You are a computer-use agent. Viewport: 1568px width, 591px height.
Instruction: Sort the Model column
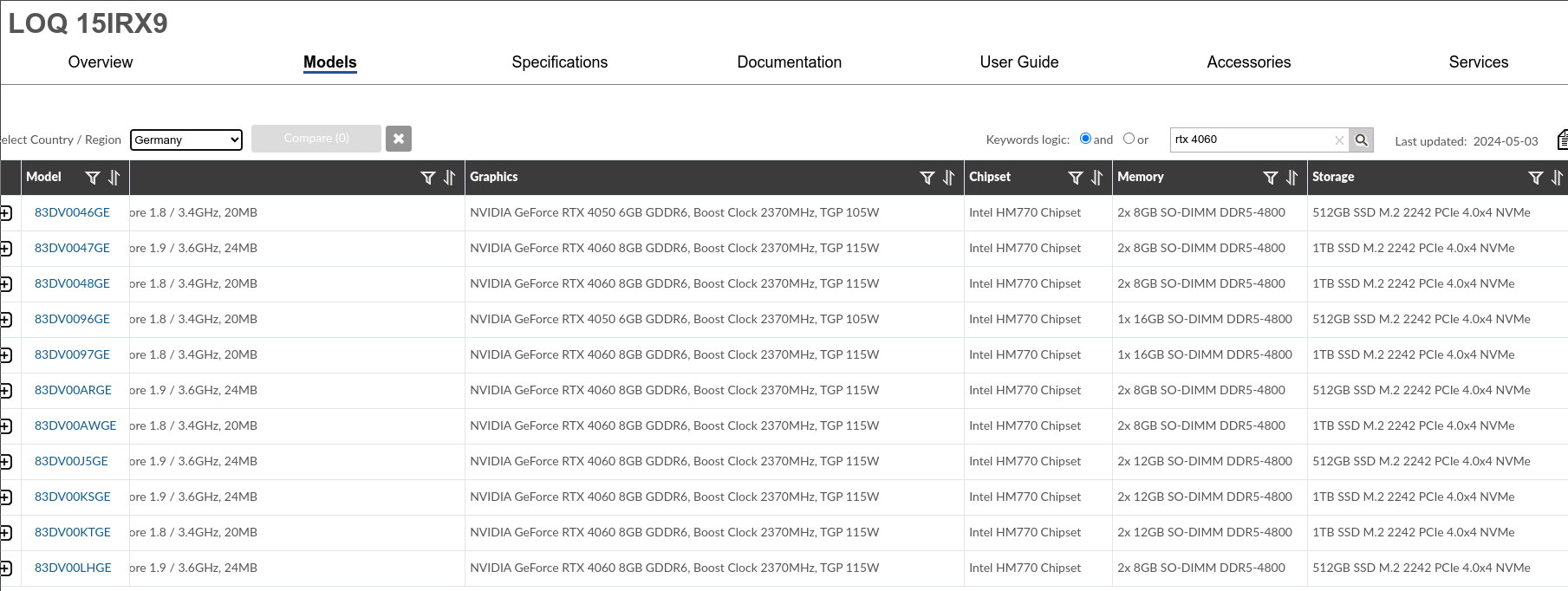pos(114,178)
